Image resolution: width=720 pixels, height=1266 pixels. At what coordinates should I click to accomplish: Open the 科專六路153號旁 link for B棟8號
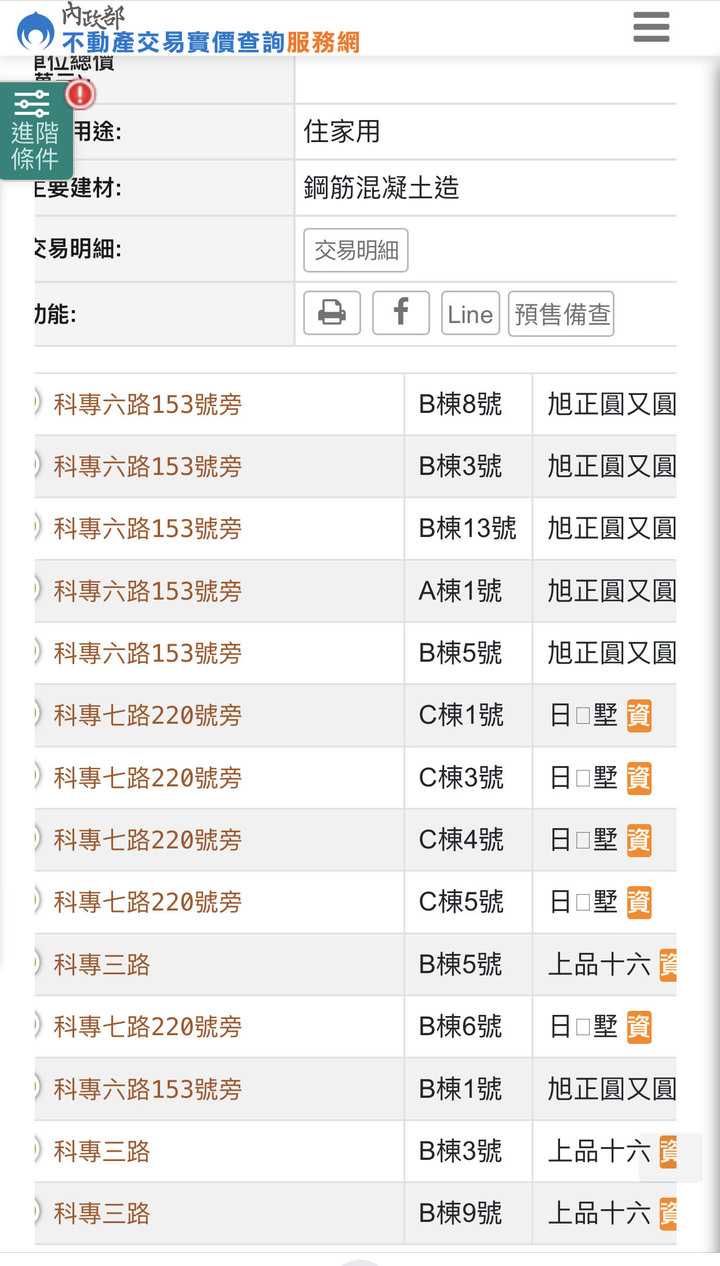146,404
